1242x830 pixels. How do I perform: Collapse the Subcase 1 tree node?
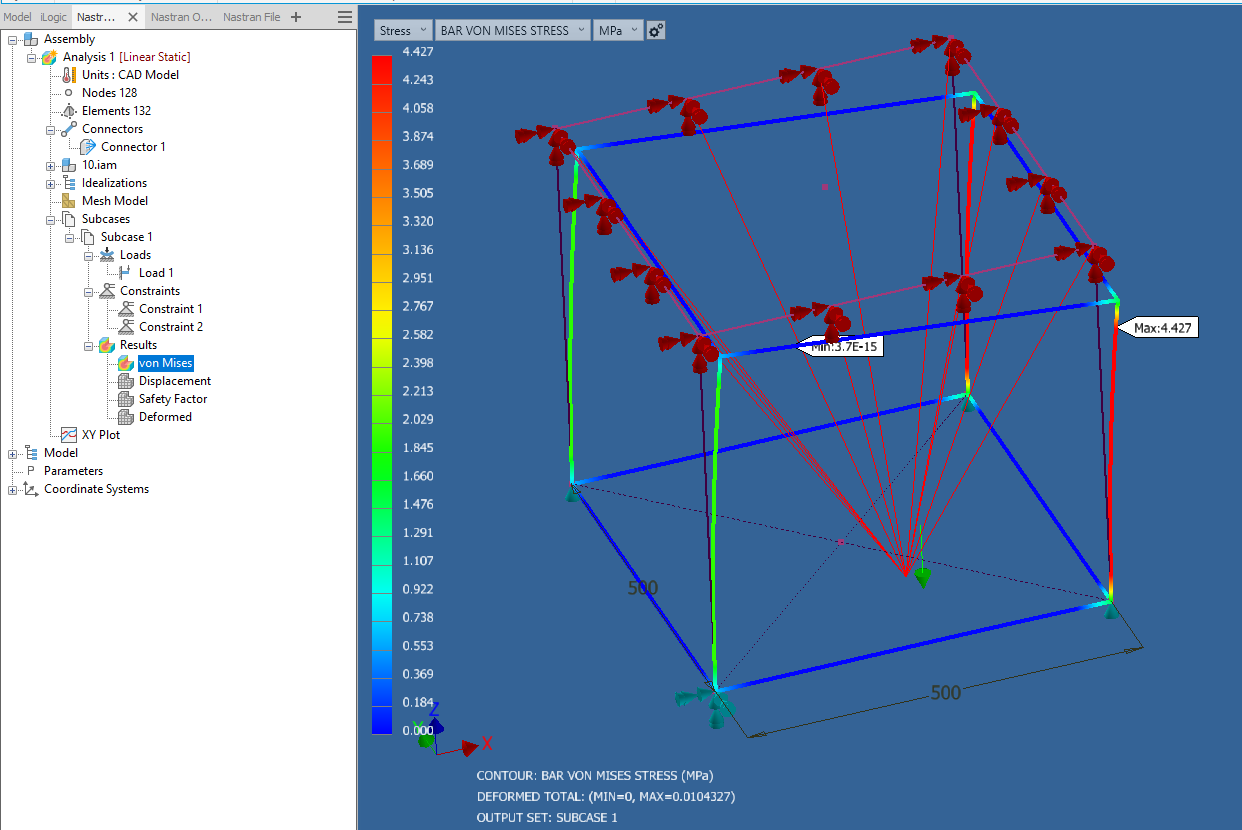pyautogui.click(x=67, y=236)
